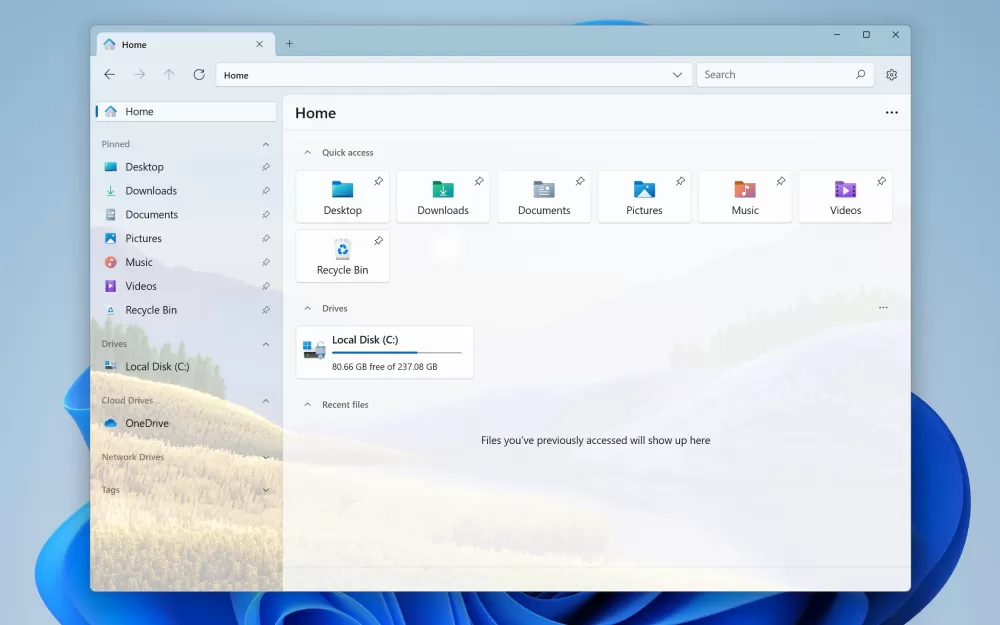Open OneDrive in the sidebar

click(x=186, y=423)
